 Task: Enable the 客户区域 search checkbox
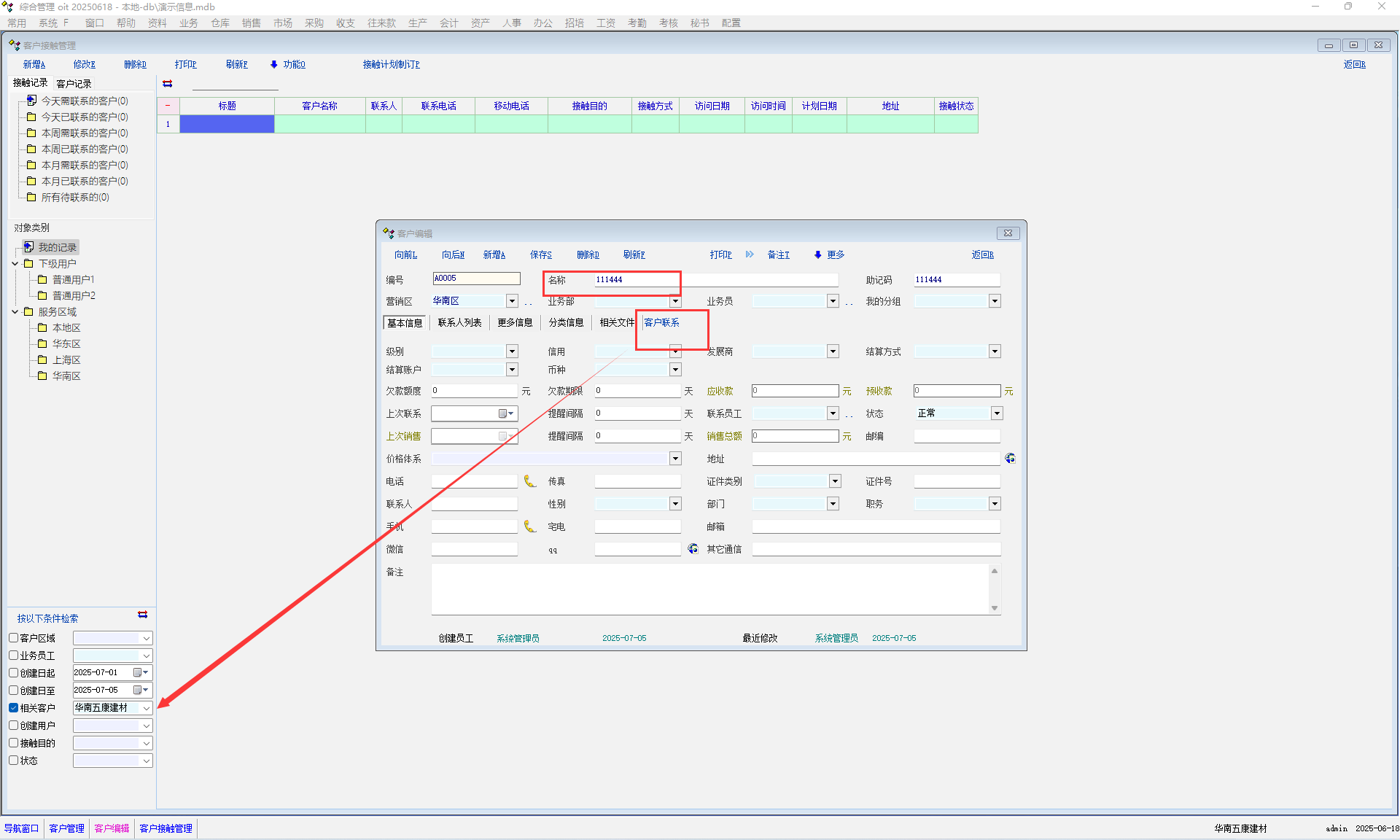point(13,638)
